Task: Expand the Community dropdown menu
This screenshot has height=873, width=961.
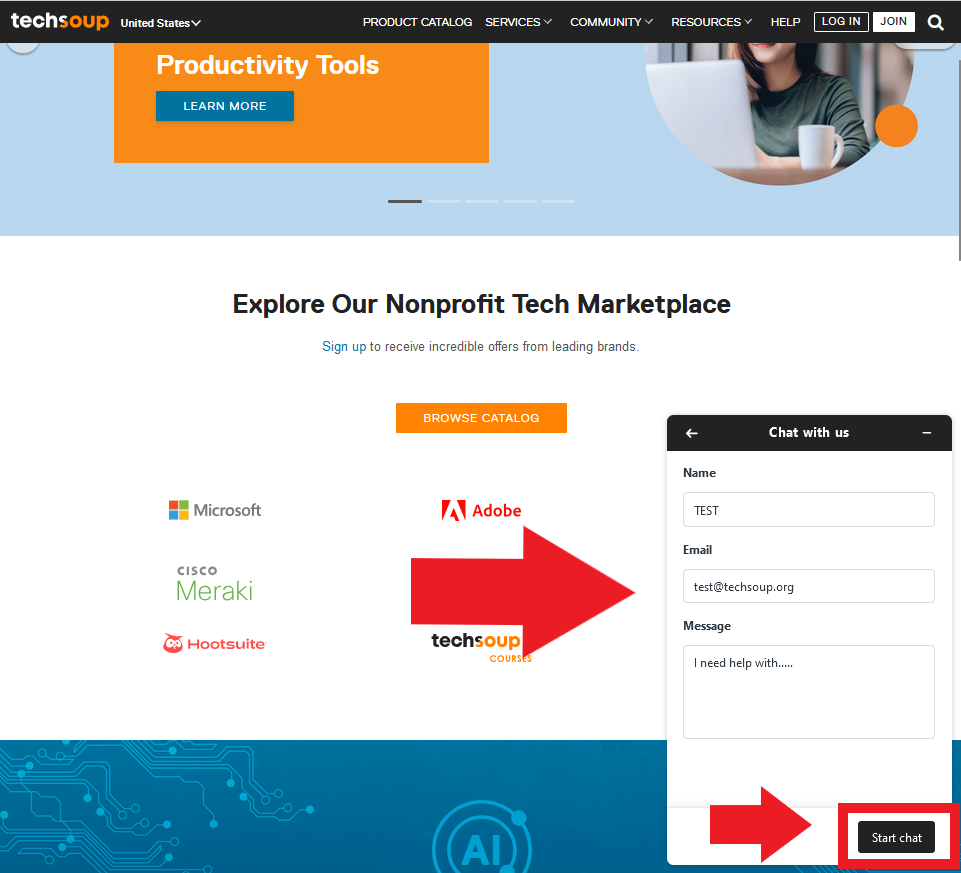Action: pos(611,21)
